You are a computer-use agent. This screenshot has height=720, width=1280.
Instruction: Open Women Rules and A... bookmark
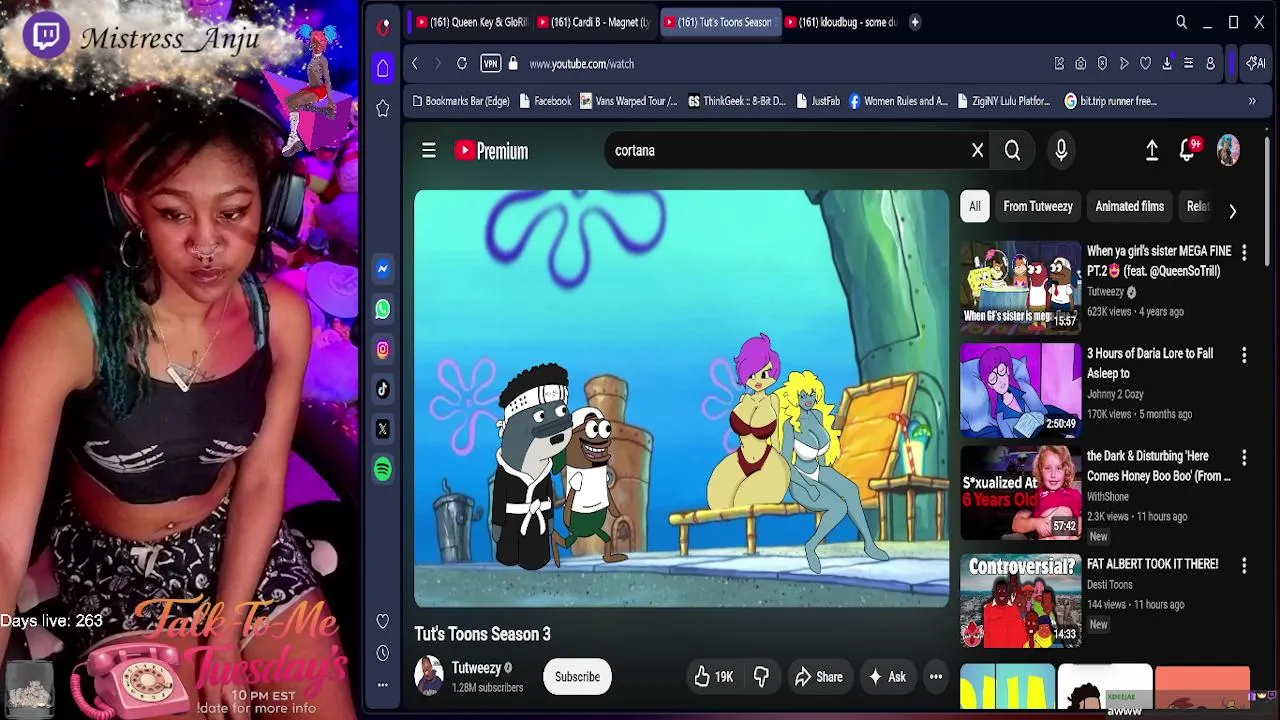tap(898, 101)
